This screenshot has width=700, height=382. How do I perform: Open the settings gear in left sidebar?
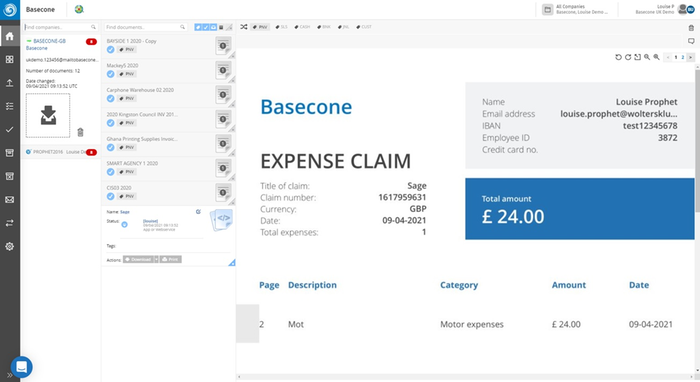tap(9, 246)
